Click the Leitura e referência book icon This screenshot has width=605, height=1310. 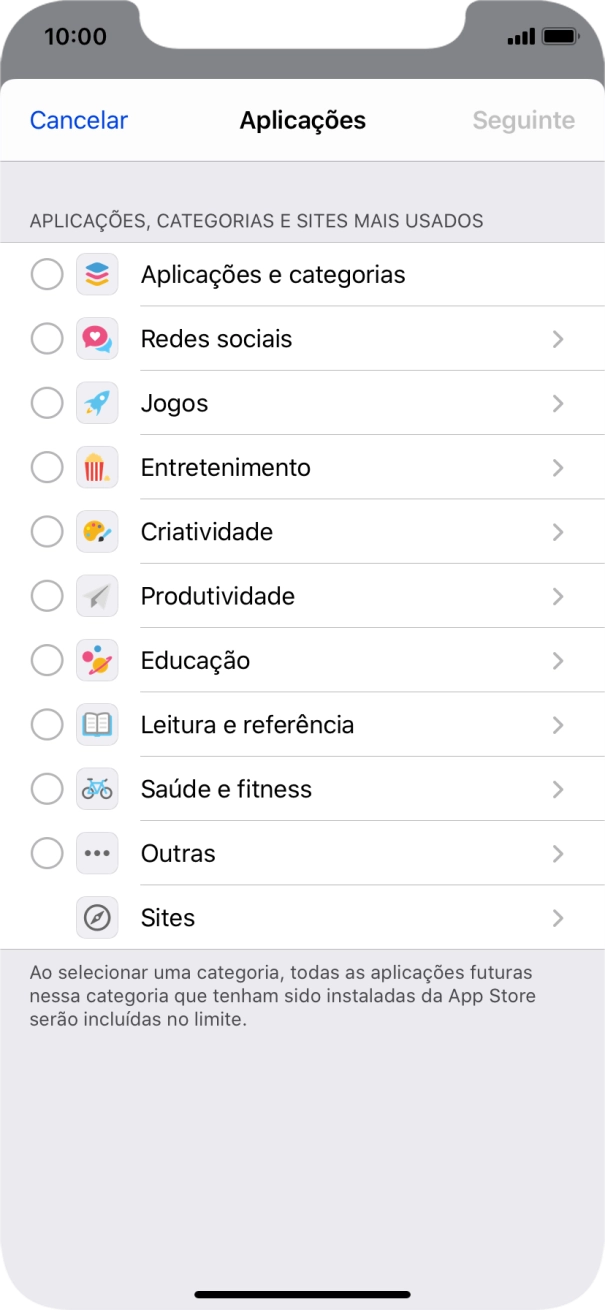coord(97,725)
